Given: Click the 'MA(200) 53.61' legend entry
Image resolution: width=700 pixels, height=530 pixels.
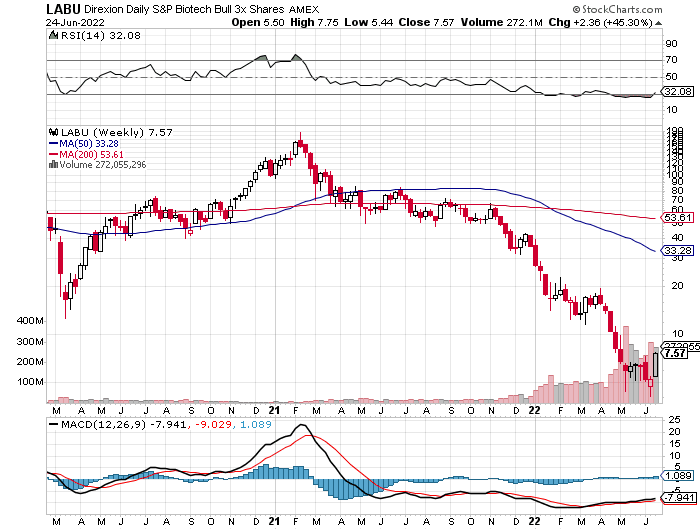Looking at the screenshot, I should click(92, 154).
